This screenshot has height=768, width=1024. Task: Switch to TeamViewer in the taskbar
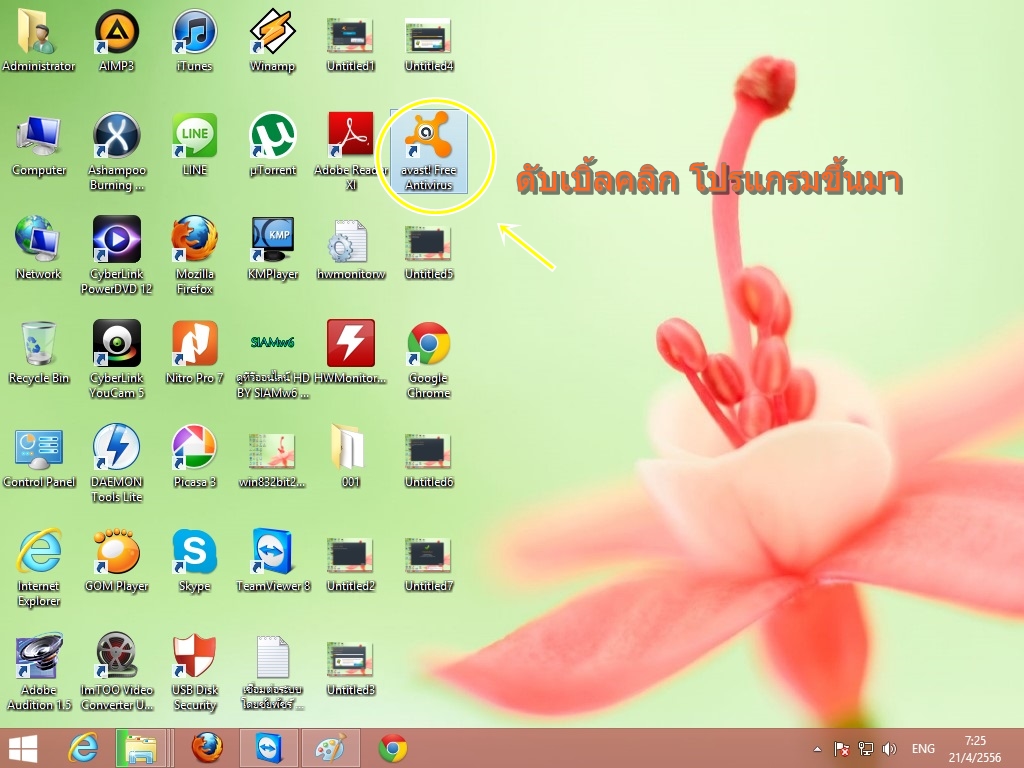[x=268, y=748]
